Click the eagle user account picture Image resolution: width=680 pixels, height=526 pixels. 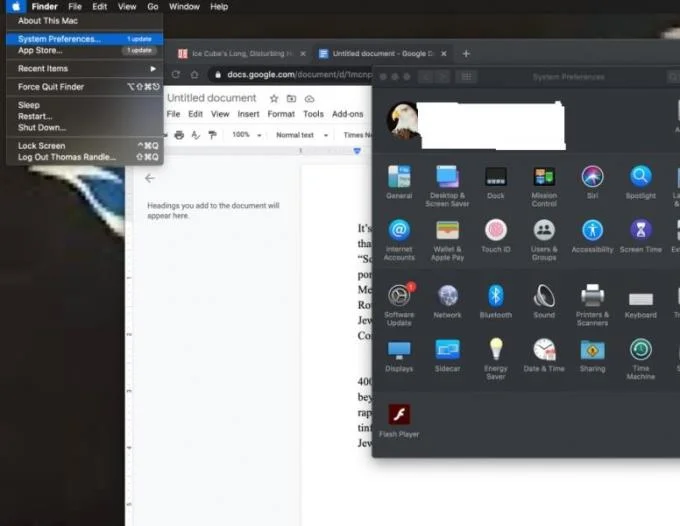pyautogui.click(x=402, y=121)
